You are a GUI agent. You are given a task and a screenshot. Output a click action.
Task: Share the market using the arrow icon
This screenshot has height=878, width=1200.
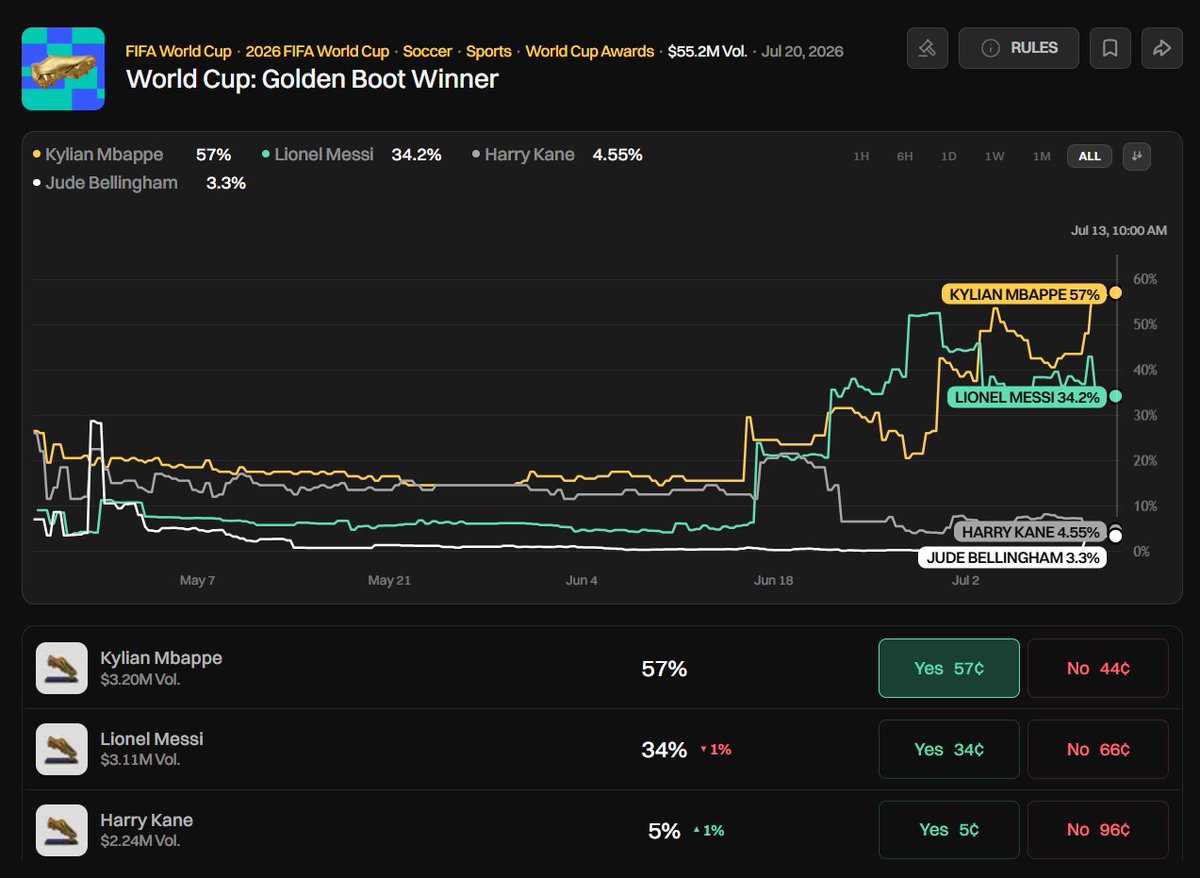[1161, 48]
